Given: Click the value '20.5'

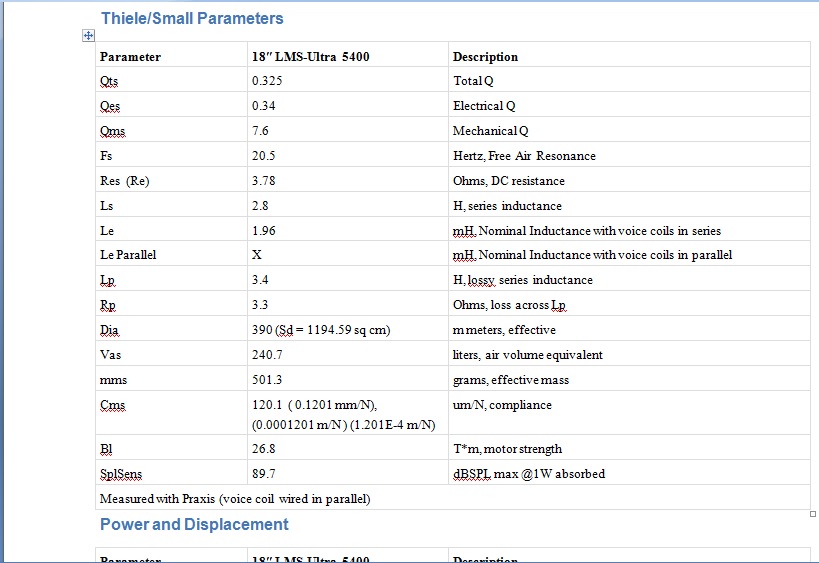Looking at the screenshot, I should [263, 156].
